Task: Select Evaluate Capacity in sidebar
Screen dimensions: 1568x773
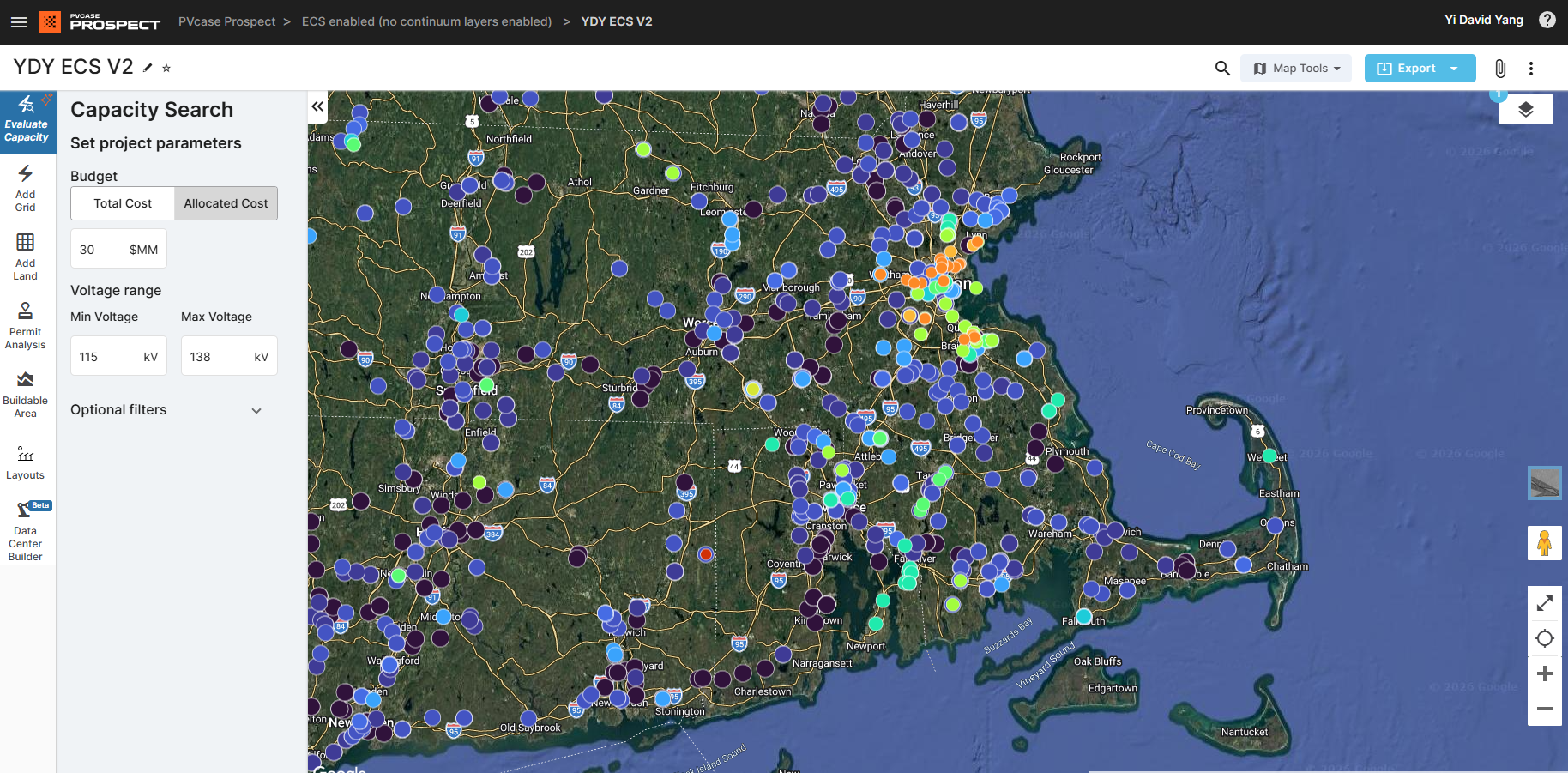Action: tap(26, 121)
